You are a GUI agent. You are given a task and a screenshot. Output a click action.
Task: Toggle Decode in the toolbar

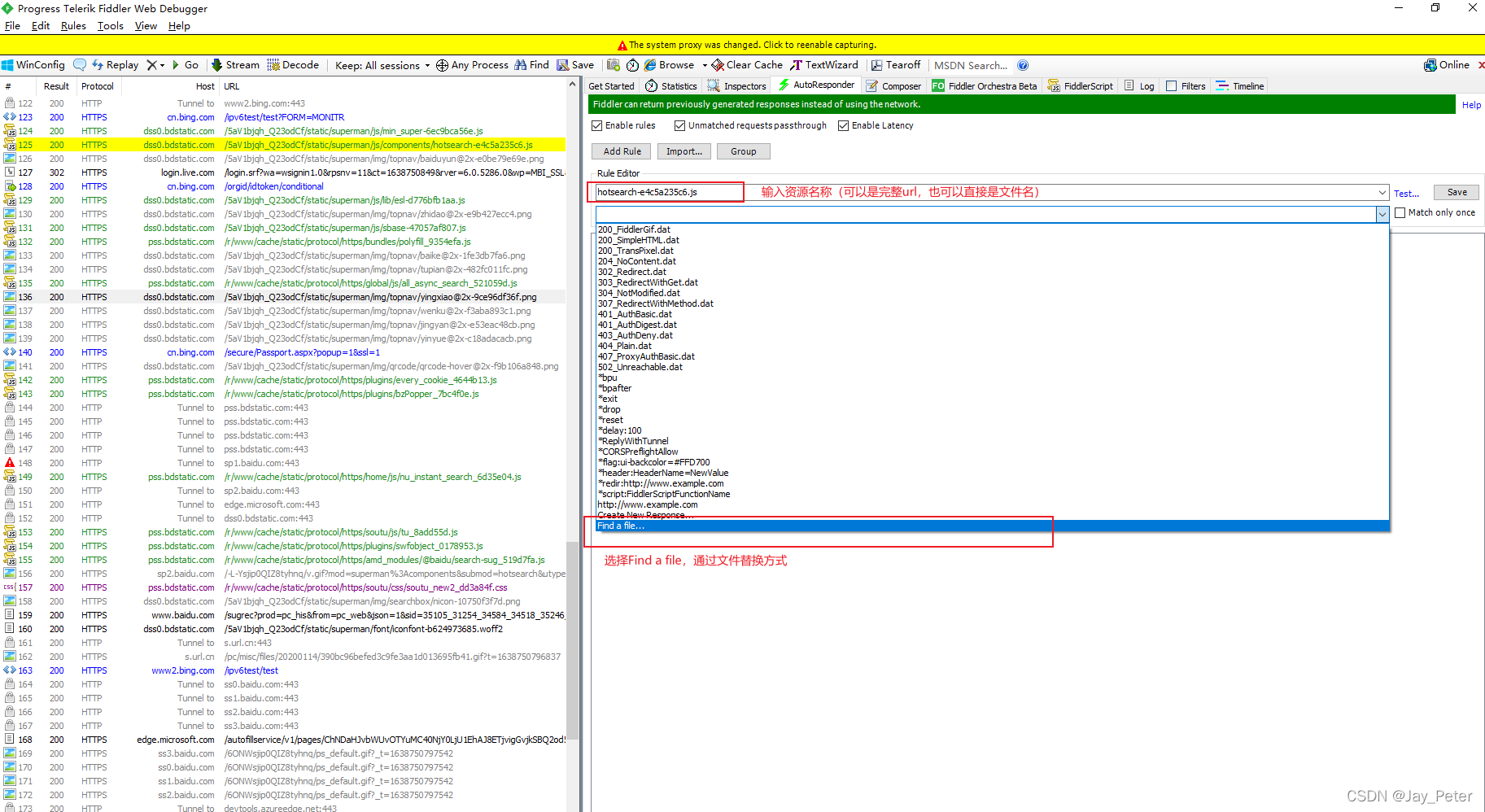click(x=293, y=65)
